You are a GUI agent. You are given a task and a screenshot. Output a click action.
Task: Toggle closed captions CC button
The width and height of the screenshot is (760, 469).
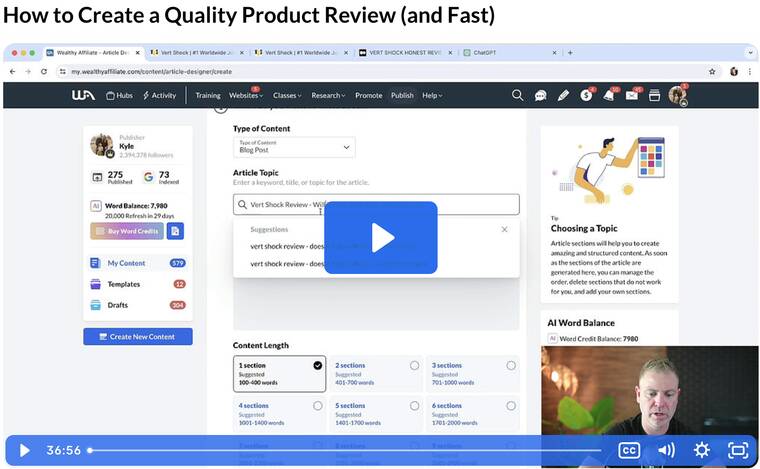(628, 450)
